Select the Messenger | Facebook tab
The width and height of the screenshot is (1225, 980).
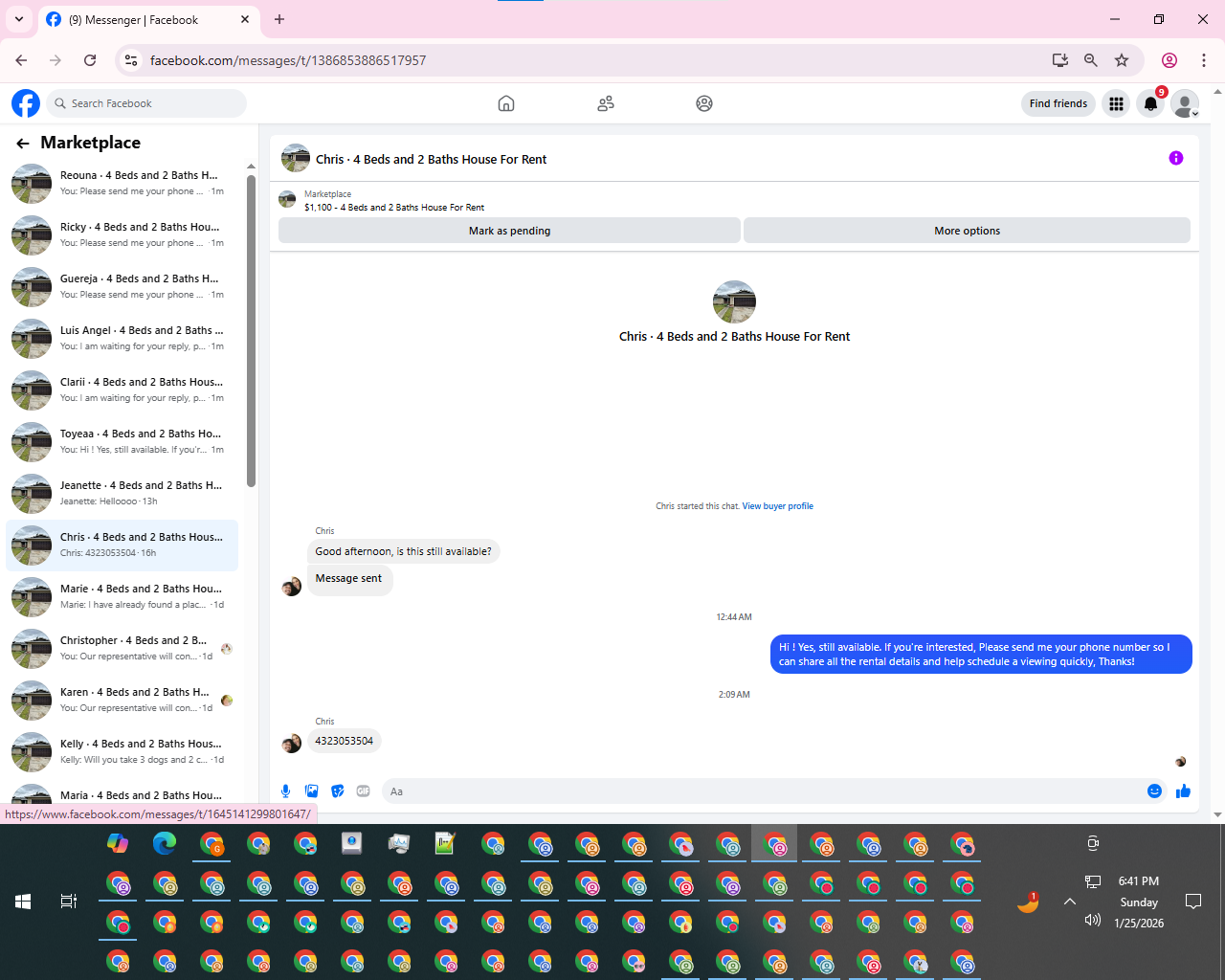pyautogui.click(x=148, y=20)
